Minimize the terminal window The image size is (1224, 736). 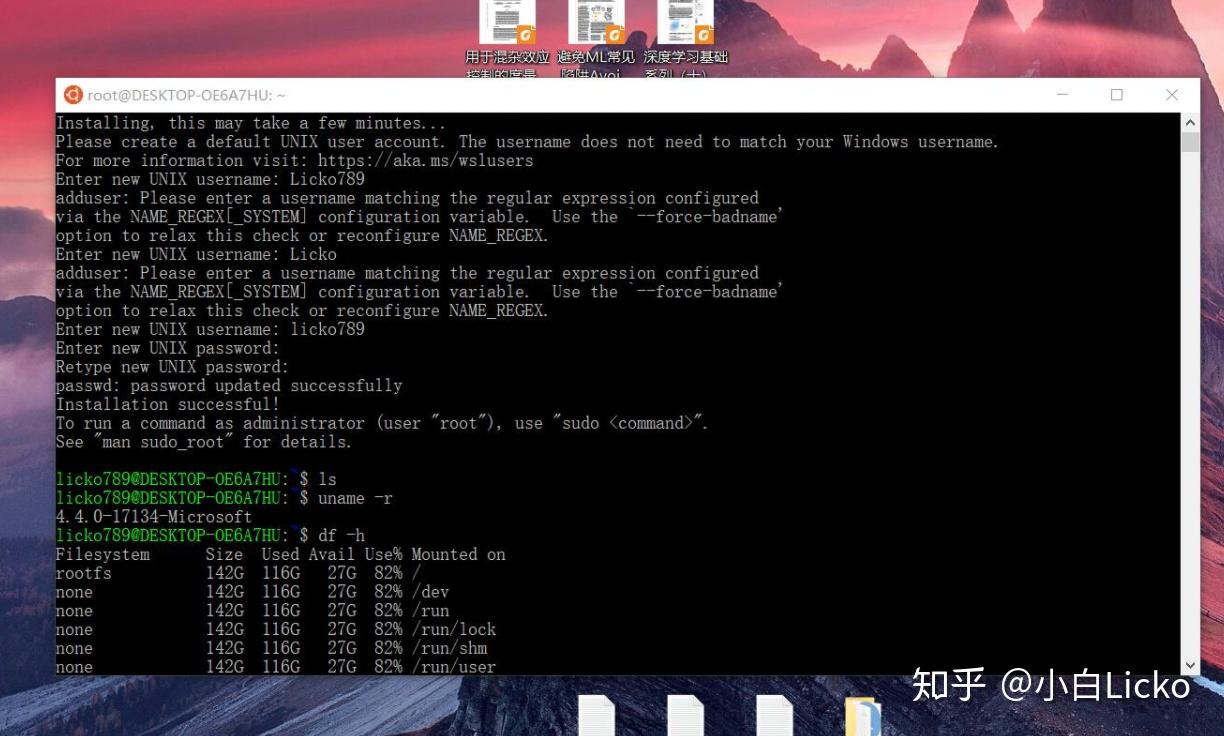tap(1062, 94)
